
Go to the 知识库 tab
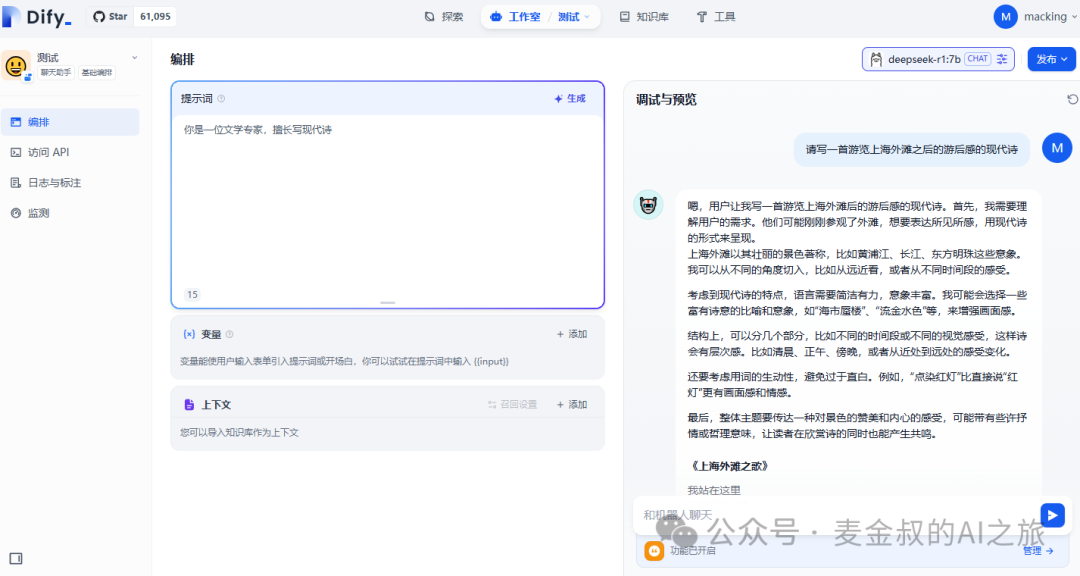(x=643, y=17)
